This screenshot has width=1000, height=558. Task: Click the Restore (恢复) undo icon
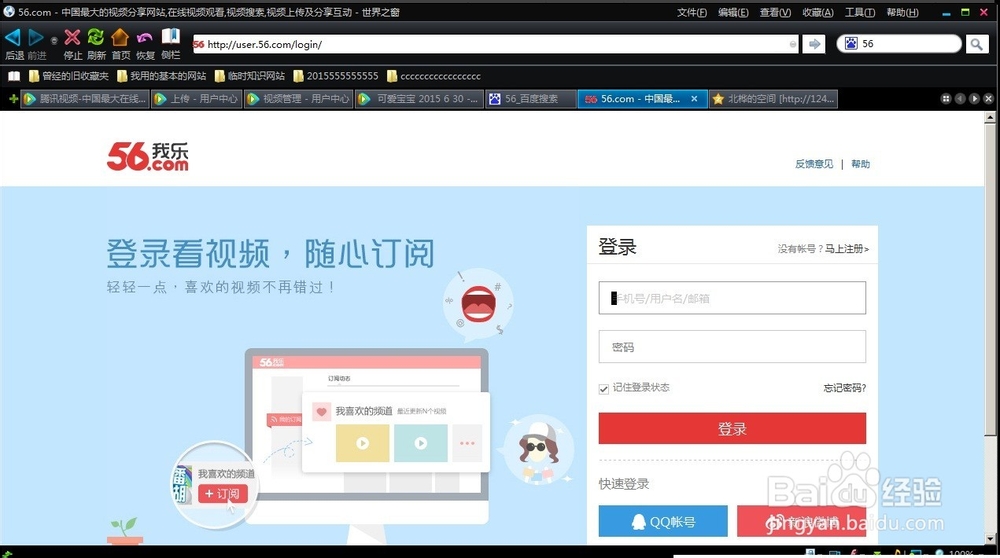click(x=145, y=38)
